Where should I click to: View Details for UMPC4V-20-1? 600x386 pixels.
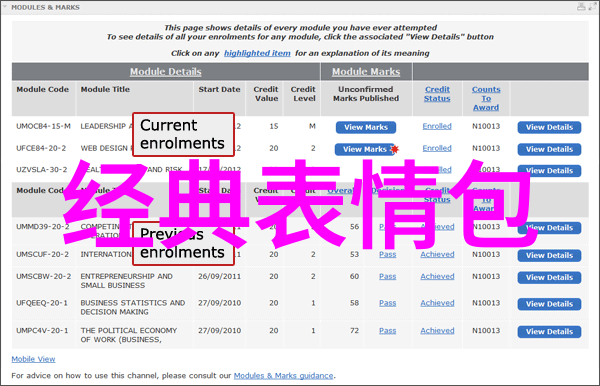point(549,332)
